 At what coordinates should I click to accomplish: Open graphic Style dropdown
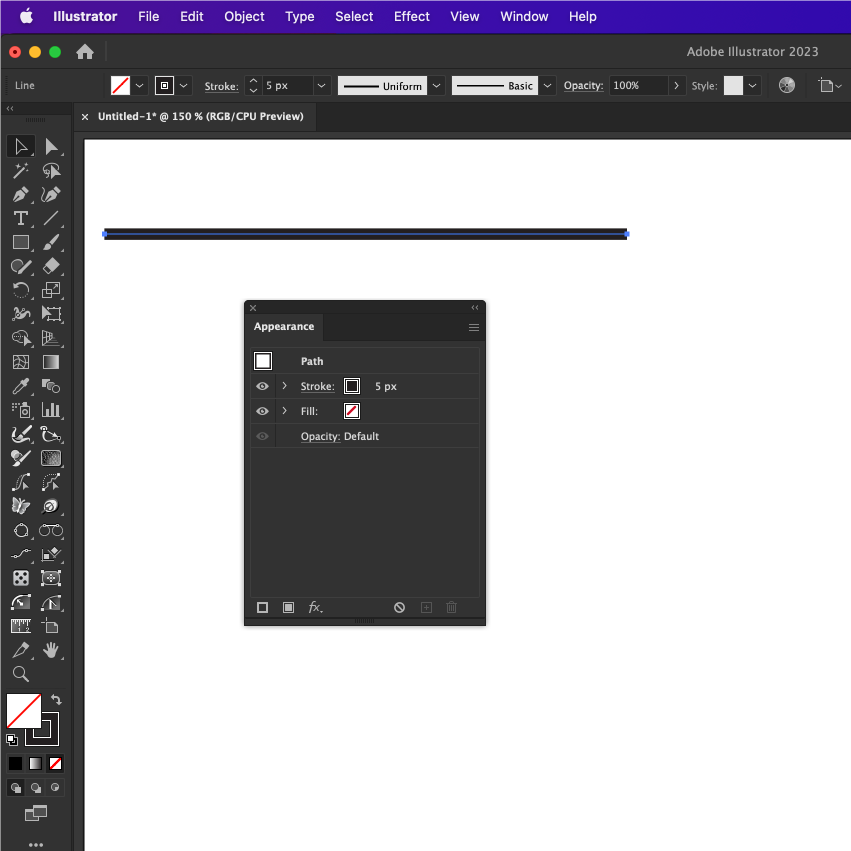click(x=752, y=86)
